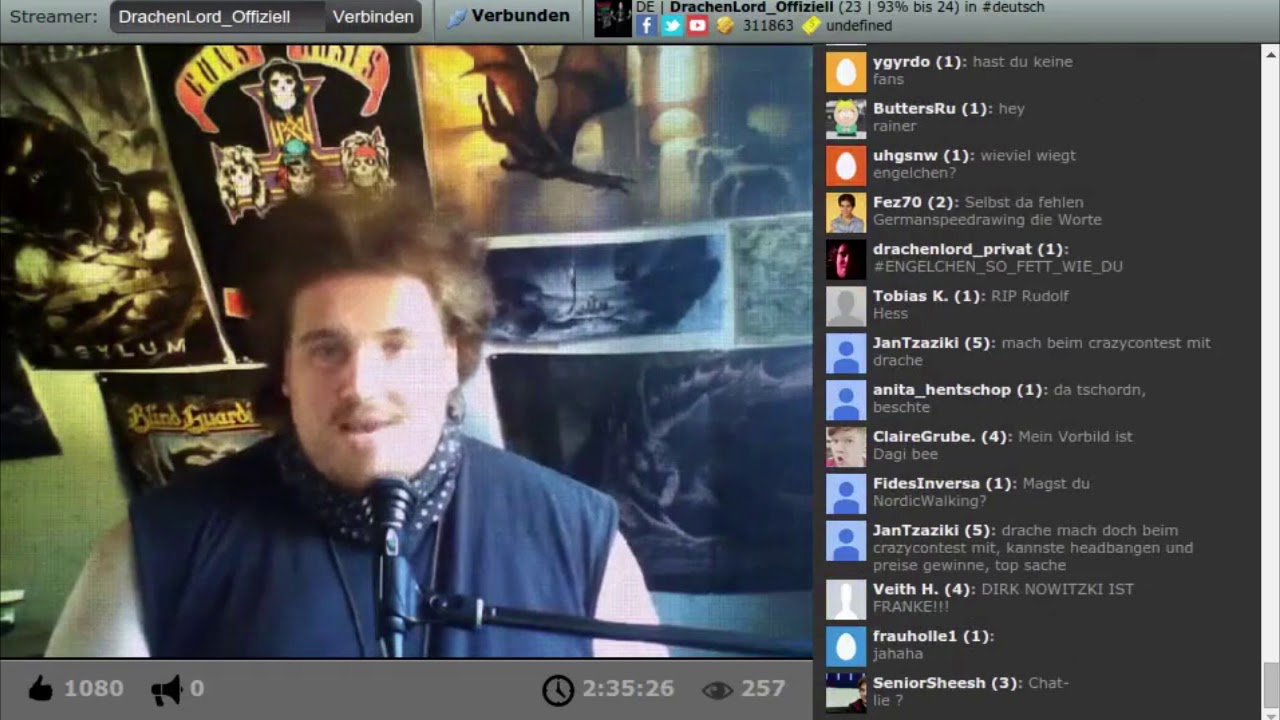Click ygyrdo's egg avatar
1280x720 pixels.
pyautogui.click(x=846, y=72)
